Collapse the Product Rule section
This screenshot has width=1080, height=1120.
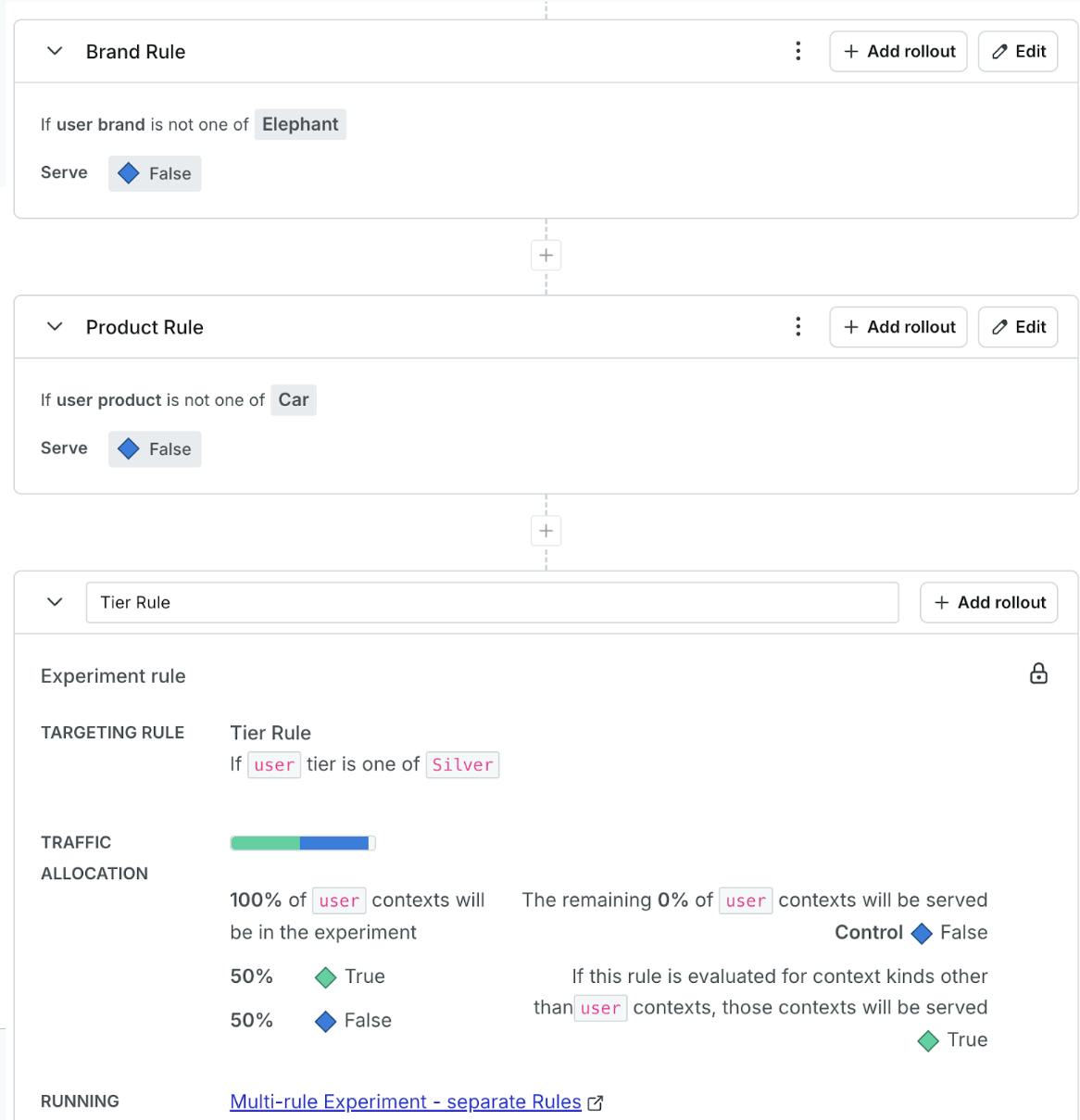click(55, 327)
